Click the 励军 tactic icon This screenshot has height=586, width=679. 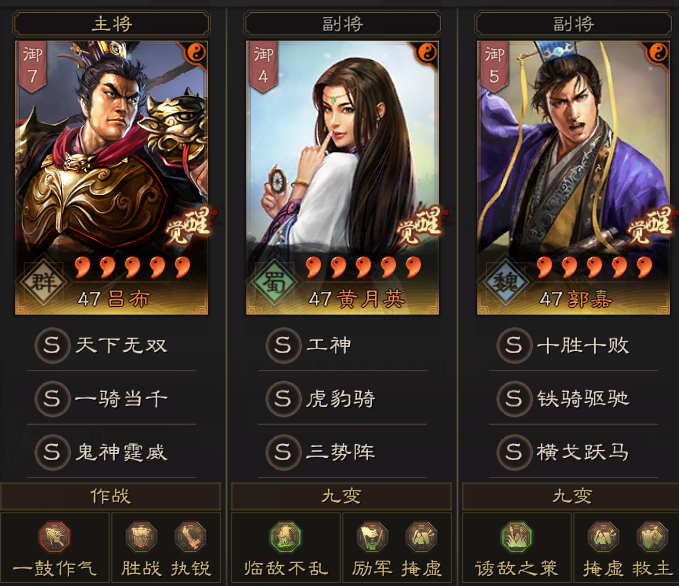point(372,537)
